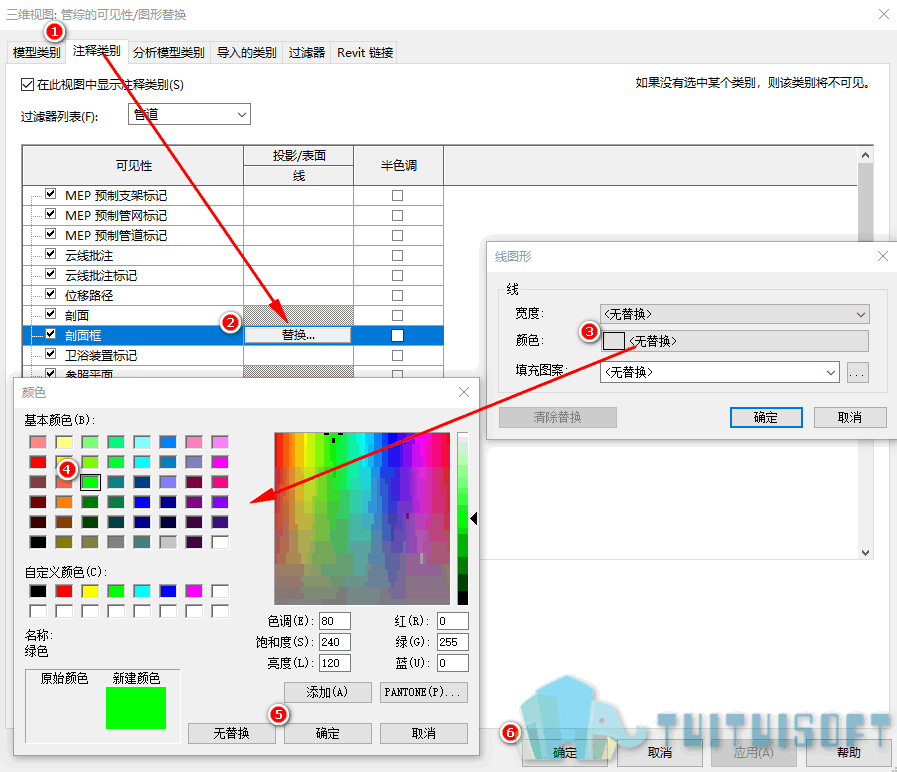Open PANTONE(P)... color picker

pyautogui.click(x=424, y=692)
